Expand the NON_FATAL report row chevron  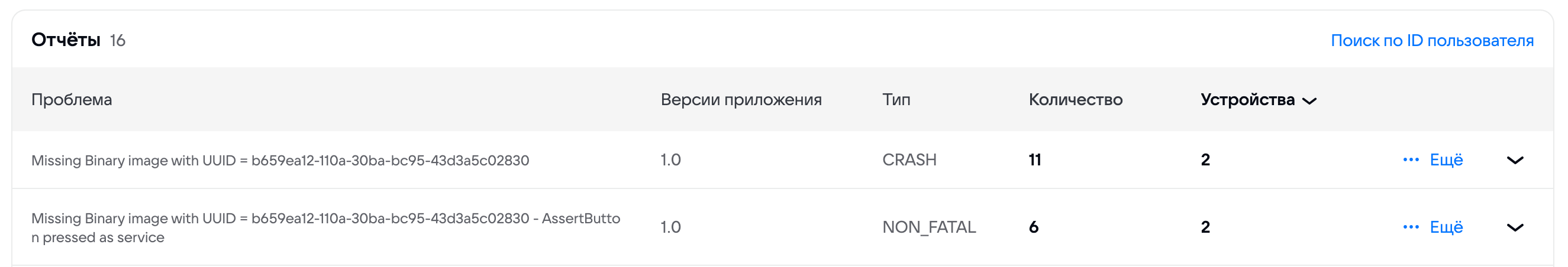pyautogui.click(x=1514, y=228)
